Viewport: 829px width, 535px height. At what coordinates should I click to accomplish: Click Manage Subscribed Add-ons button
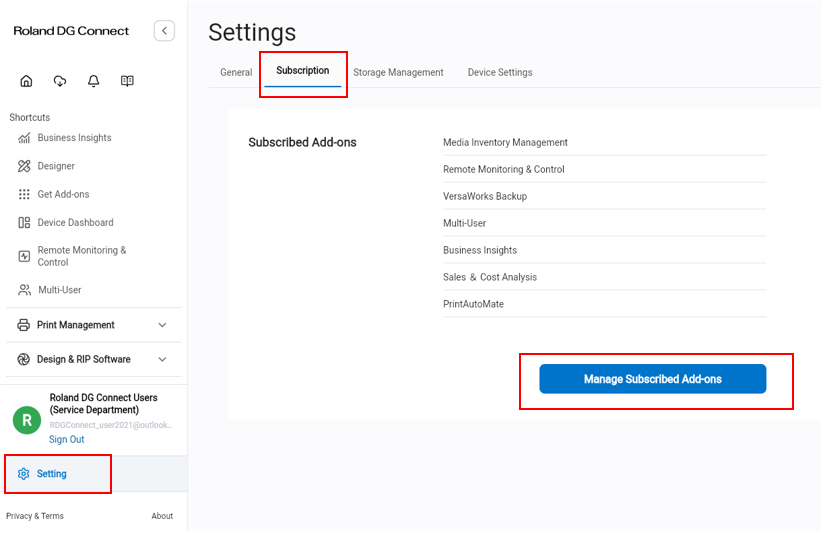[652, 379]
